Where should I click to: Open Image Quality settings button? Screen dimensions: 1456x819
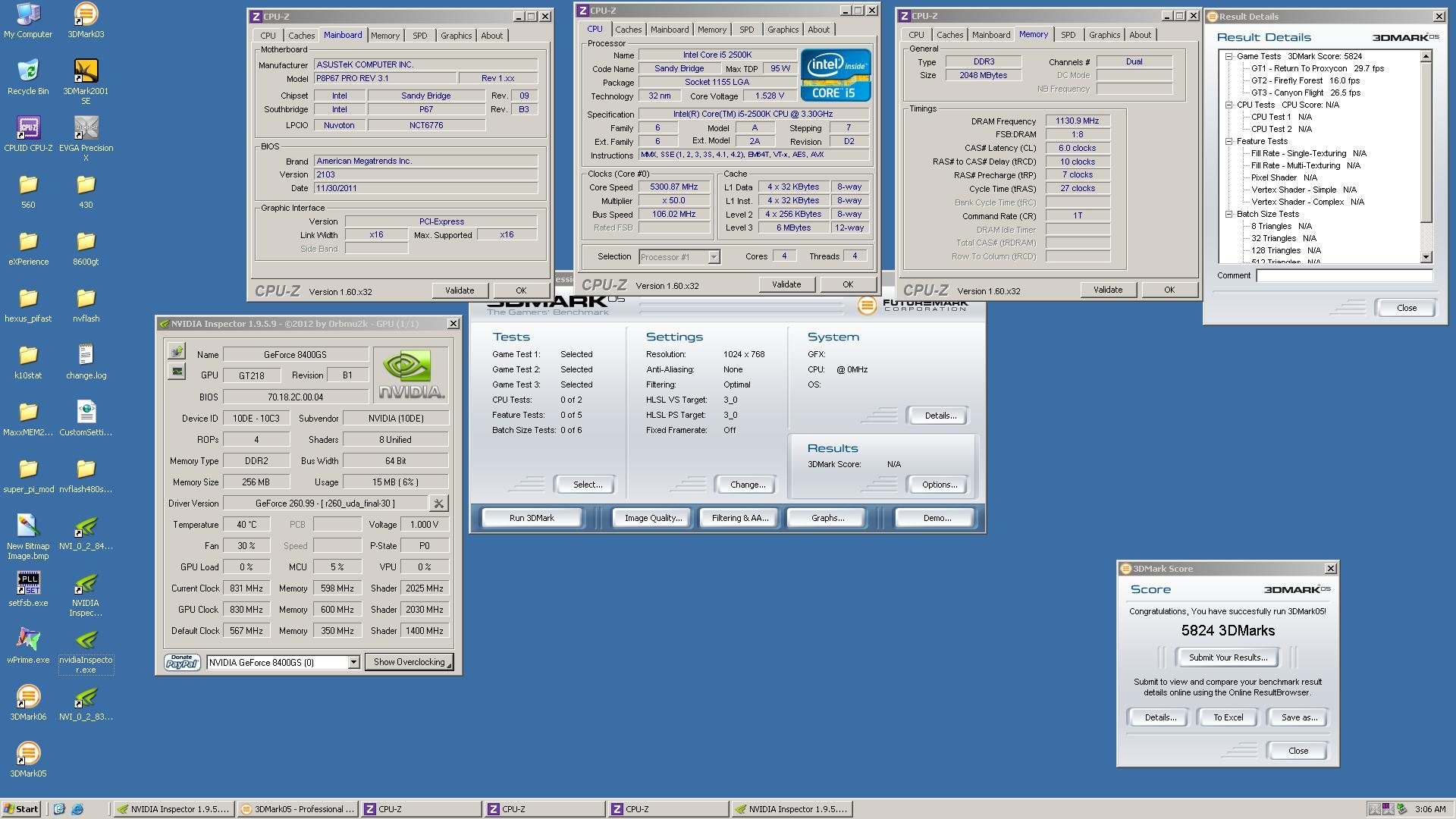pyautogui.click(x=652, y=518)
